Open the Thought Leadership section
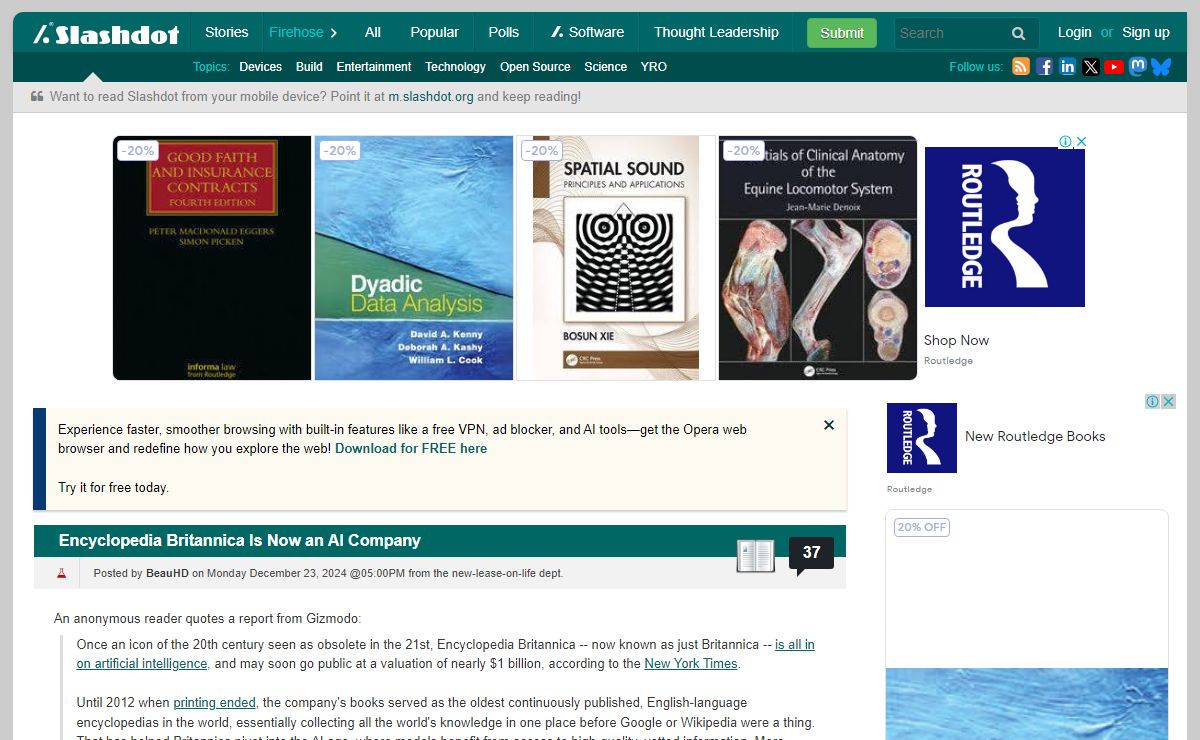This screenshot has height=740, width=1200. [716, 32]
